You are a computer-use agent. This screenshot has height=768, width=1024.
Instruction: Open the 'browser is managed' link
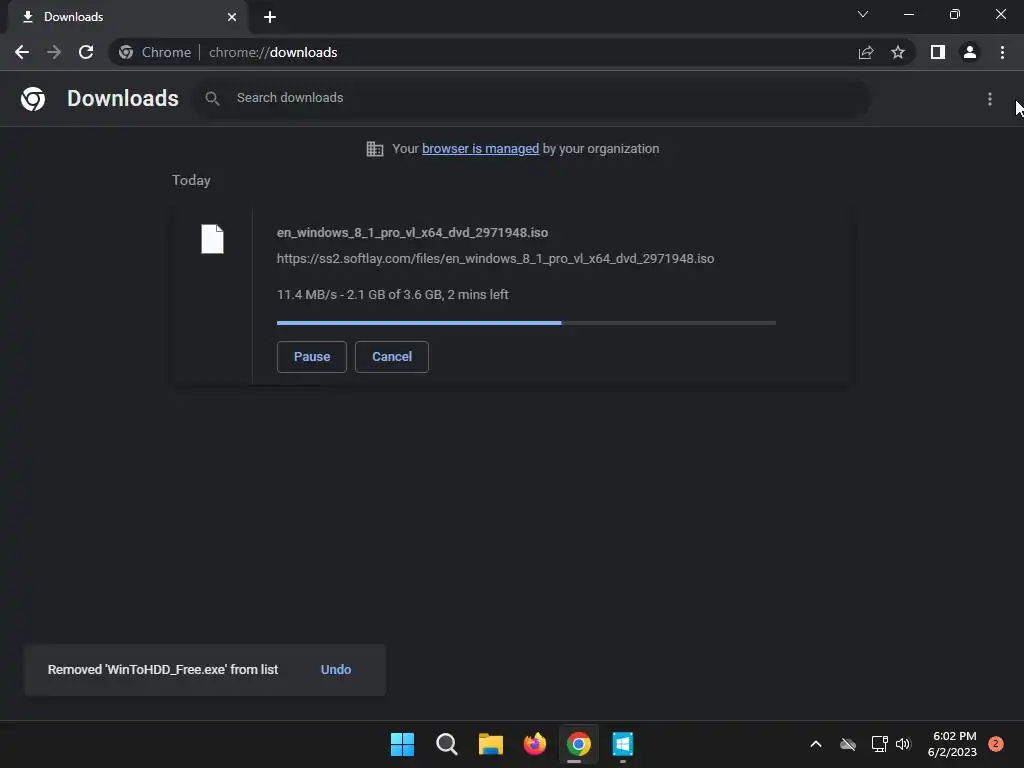coord(480,149)
